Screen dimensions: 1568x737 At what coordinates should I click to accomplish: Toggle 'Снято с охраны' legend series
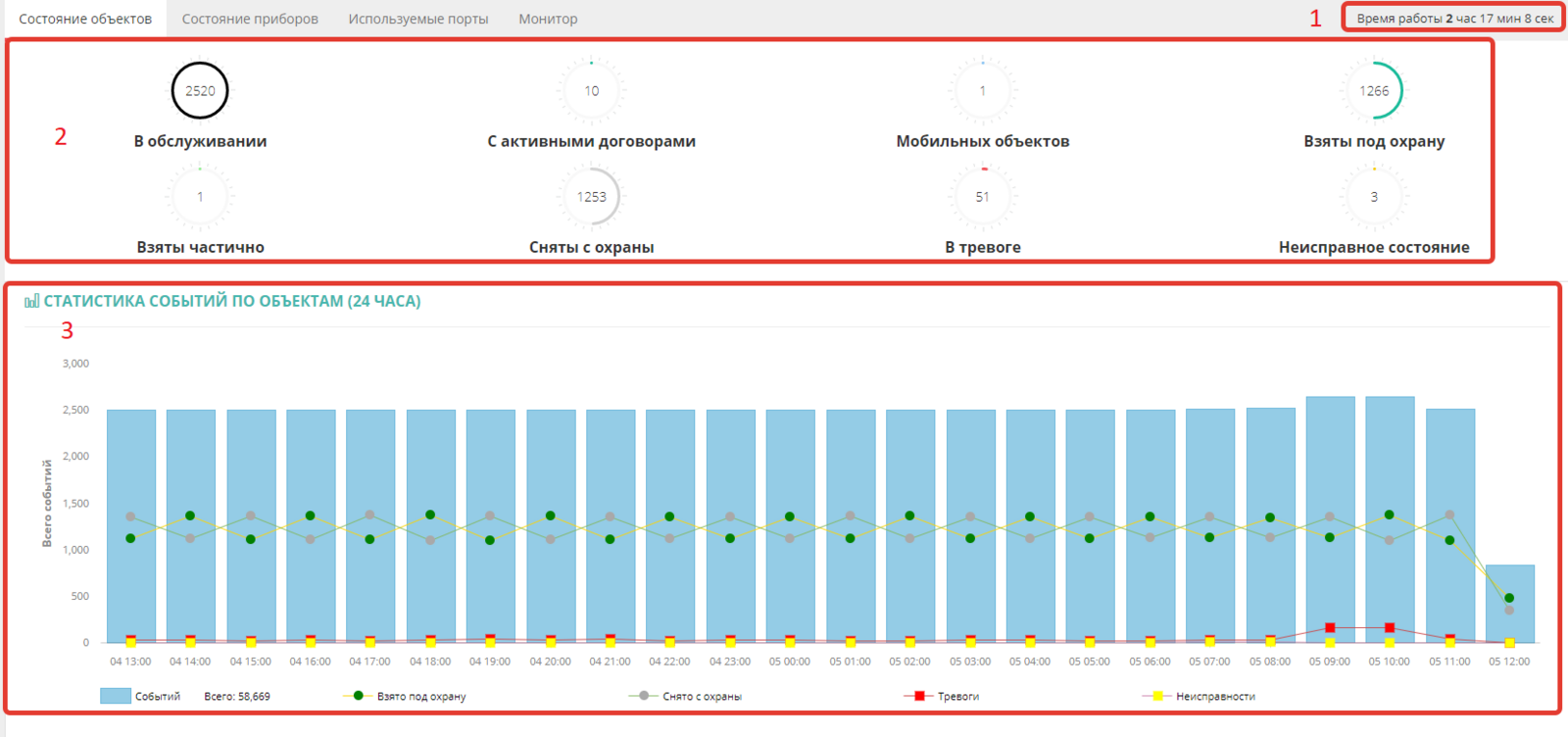click(x=701, y=697)
